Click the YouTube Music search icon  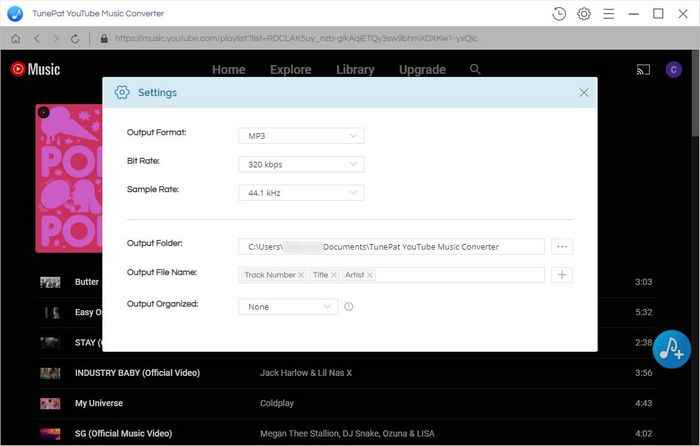pos(475,69)
